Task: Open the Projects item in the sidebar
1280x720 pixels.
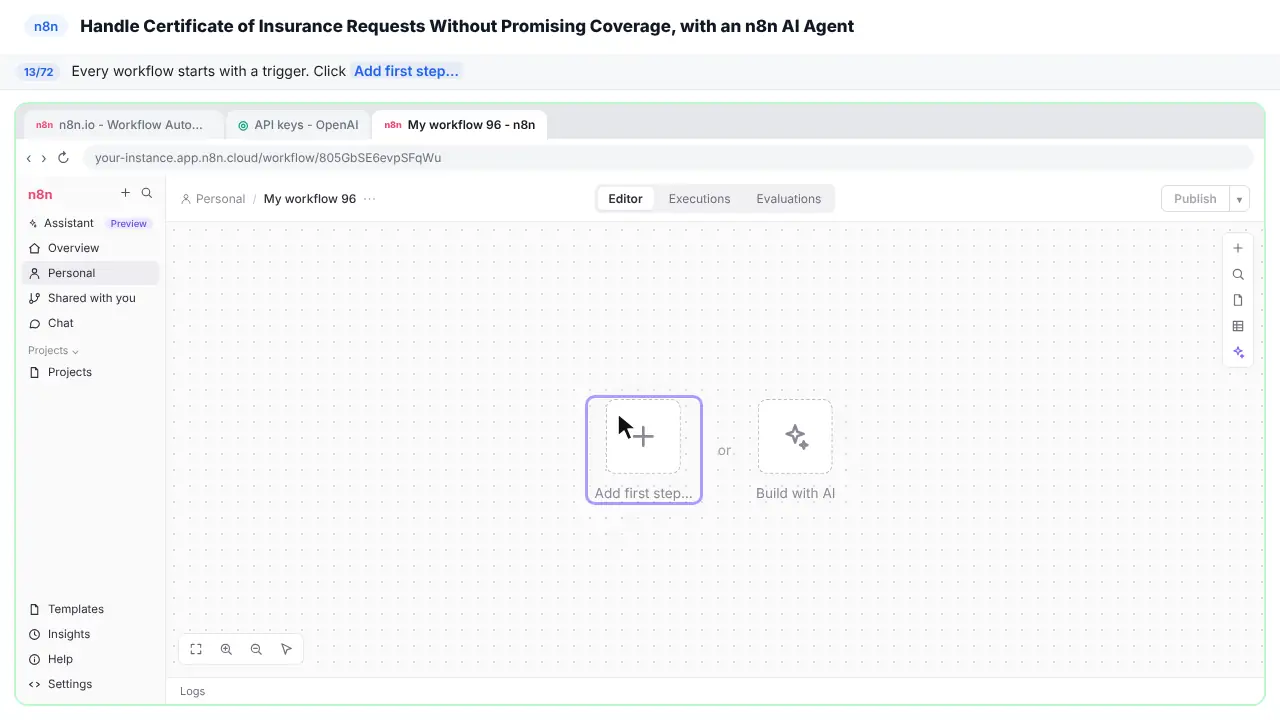Action: click(x=90, y=372)
